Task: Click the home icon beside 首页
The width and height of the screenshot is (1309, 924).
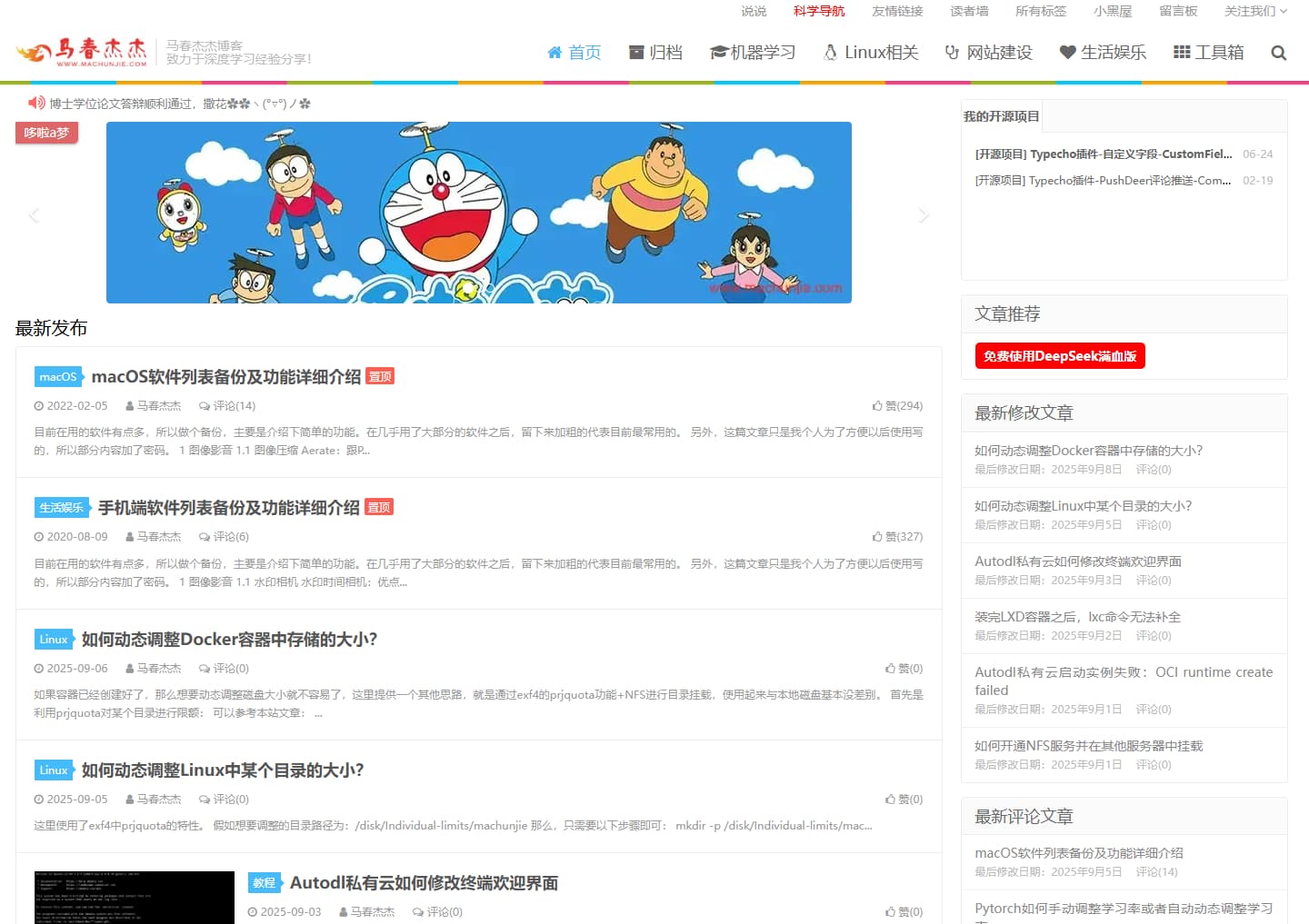Action: point(555,52)
